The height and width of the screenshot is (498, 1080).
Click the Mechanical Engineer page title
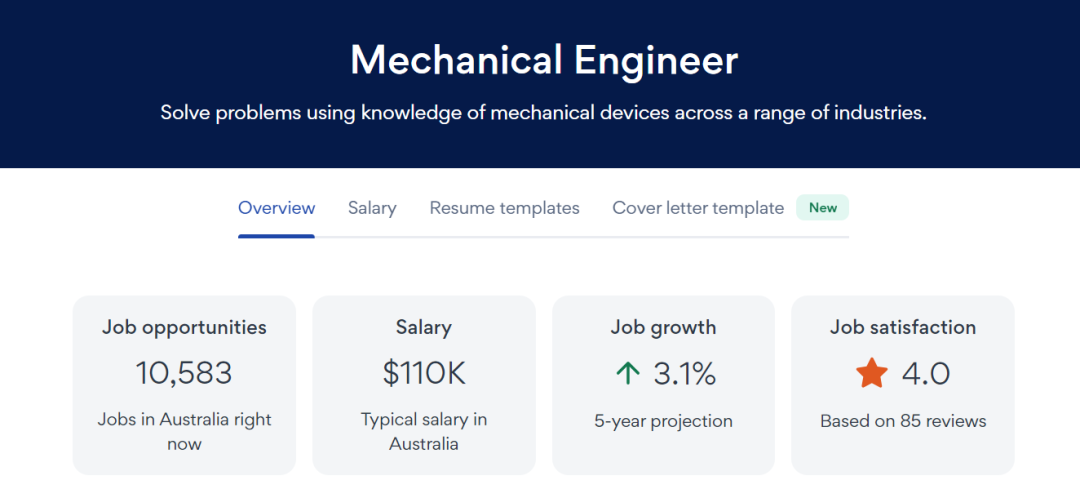click(544, 61)
